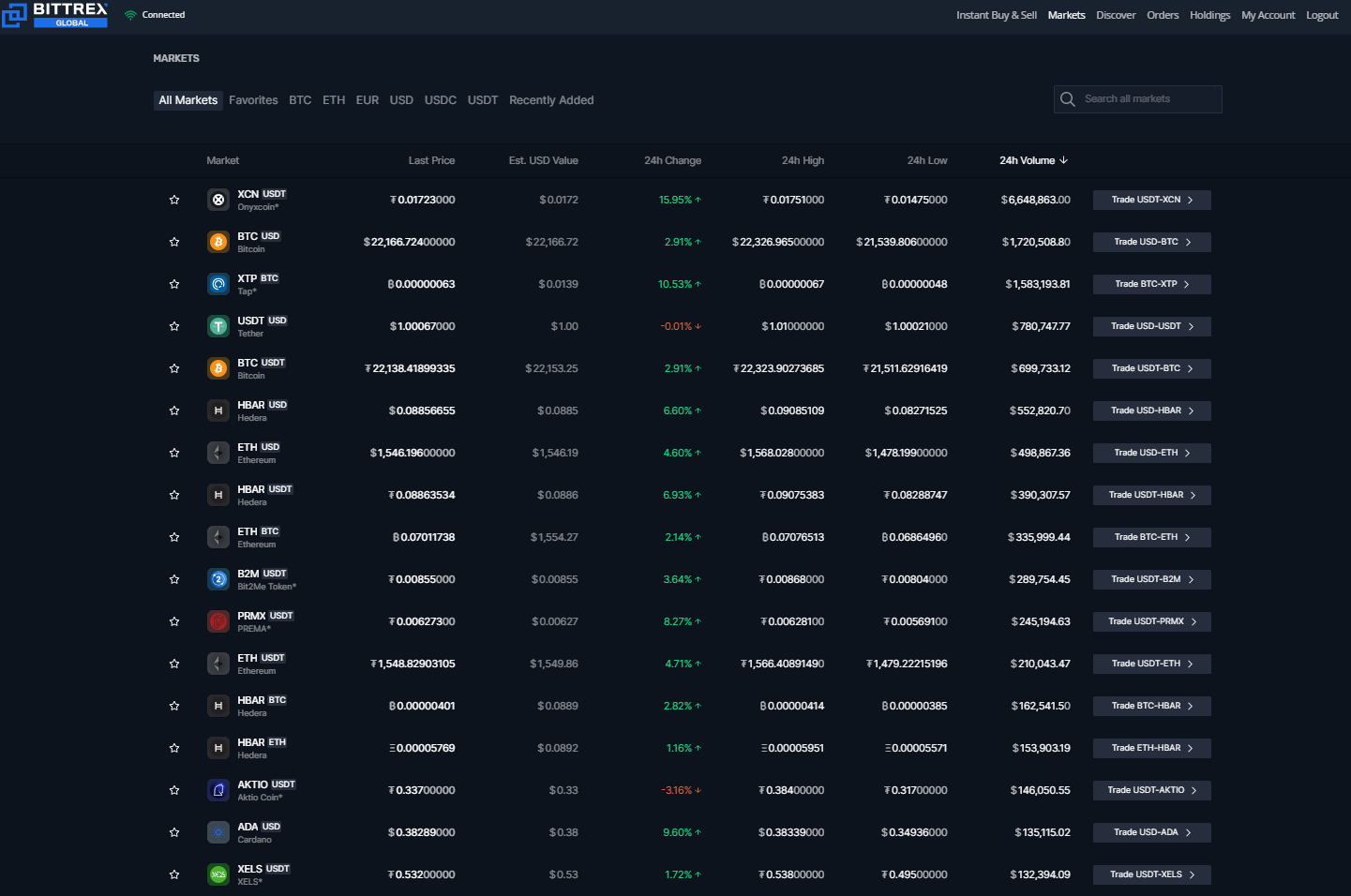The width and height of the screenshot is (1351, 896).
Task: Favorite the BTC USDT market star
Action: pyautogui.click(x=174, y=368)
